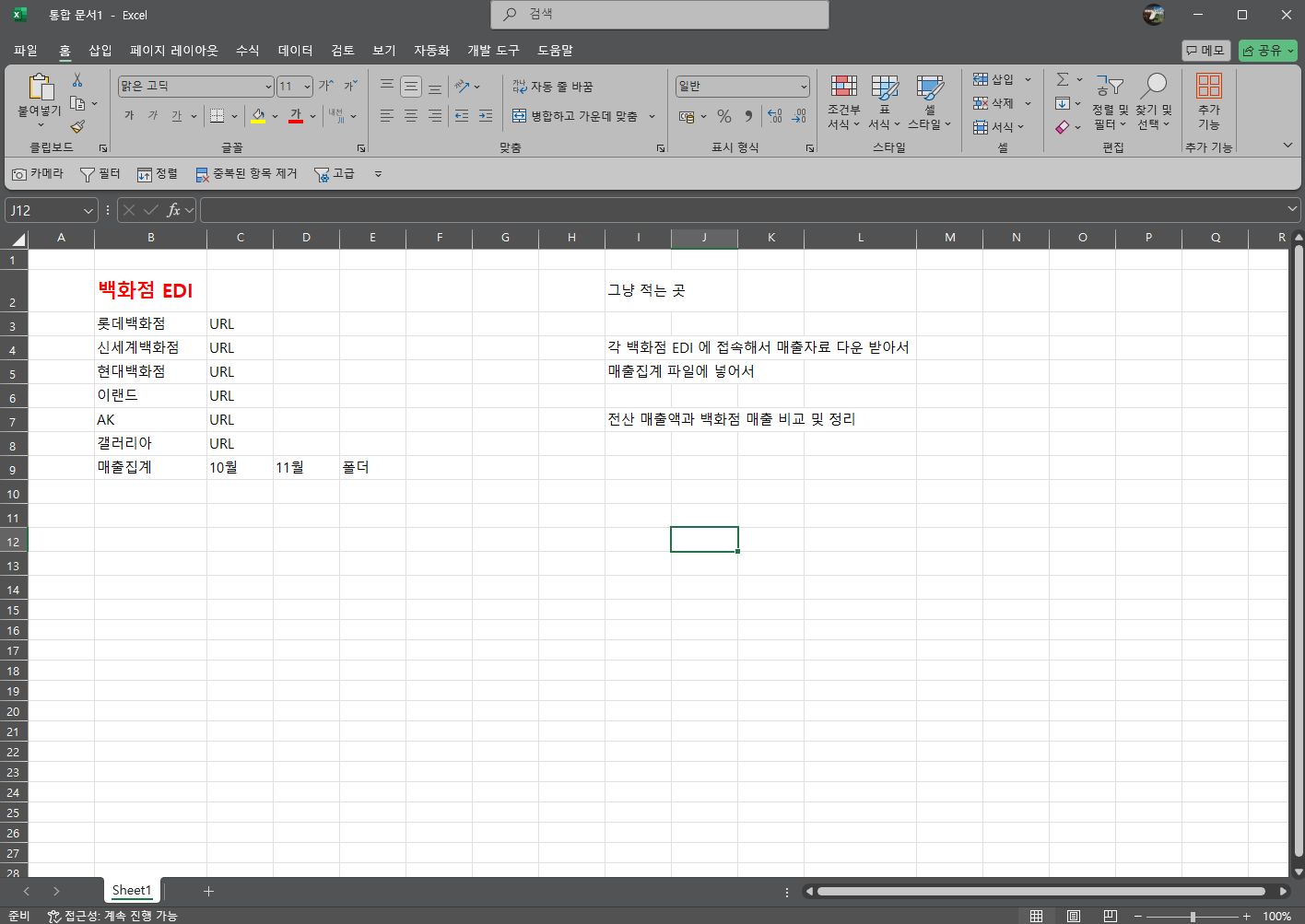Viewport: 1305px width, 924px height.
Task: Open Format as Table (표 서식)
Action: (x=885, y=102)
